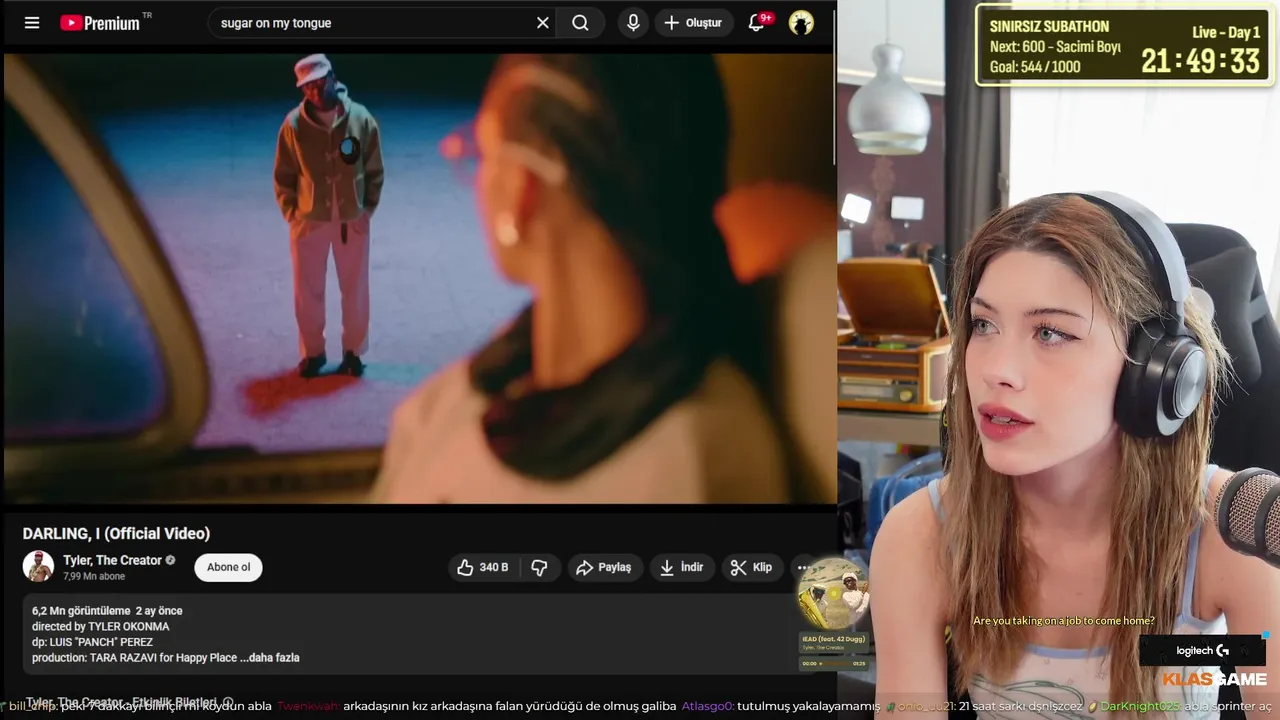The height and width of the screenshot is (720, 1280).
Task: Click the '6,2 Mn görüntüleme' view count text
Action: tap(81, 611)
